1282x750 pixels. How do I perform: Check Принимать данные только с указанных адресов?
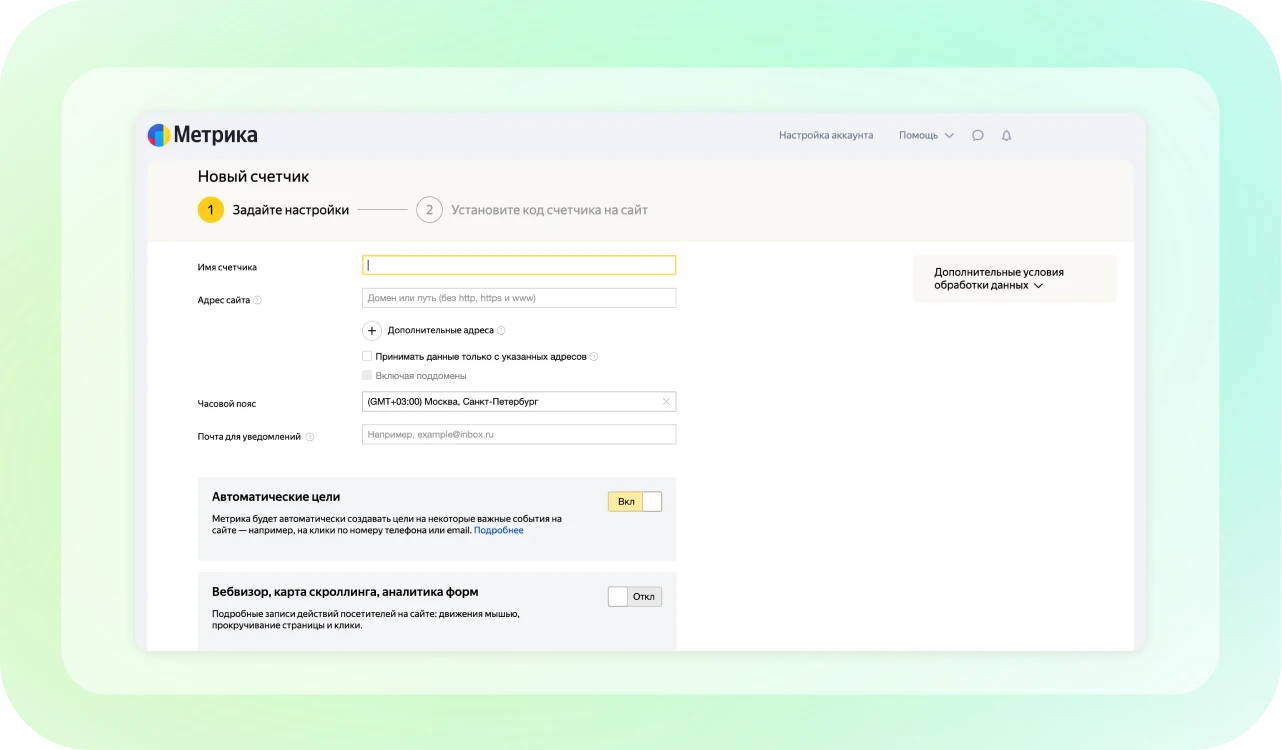click(x=367, y=356)
